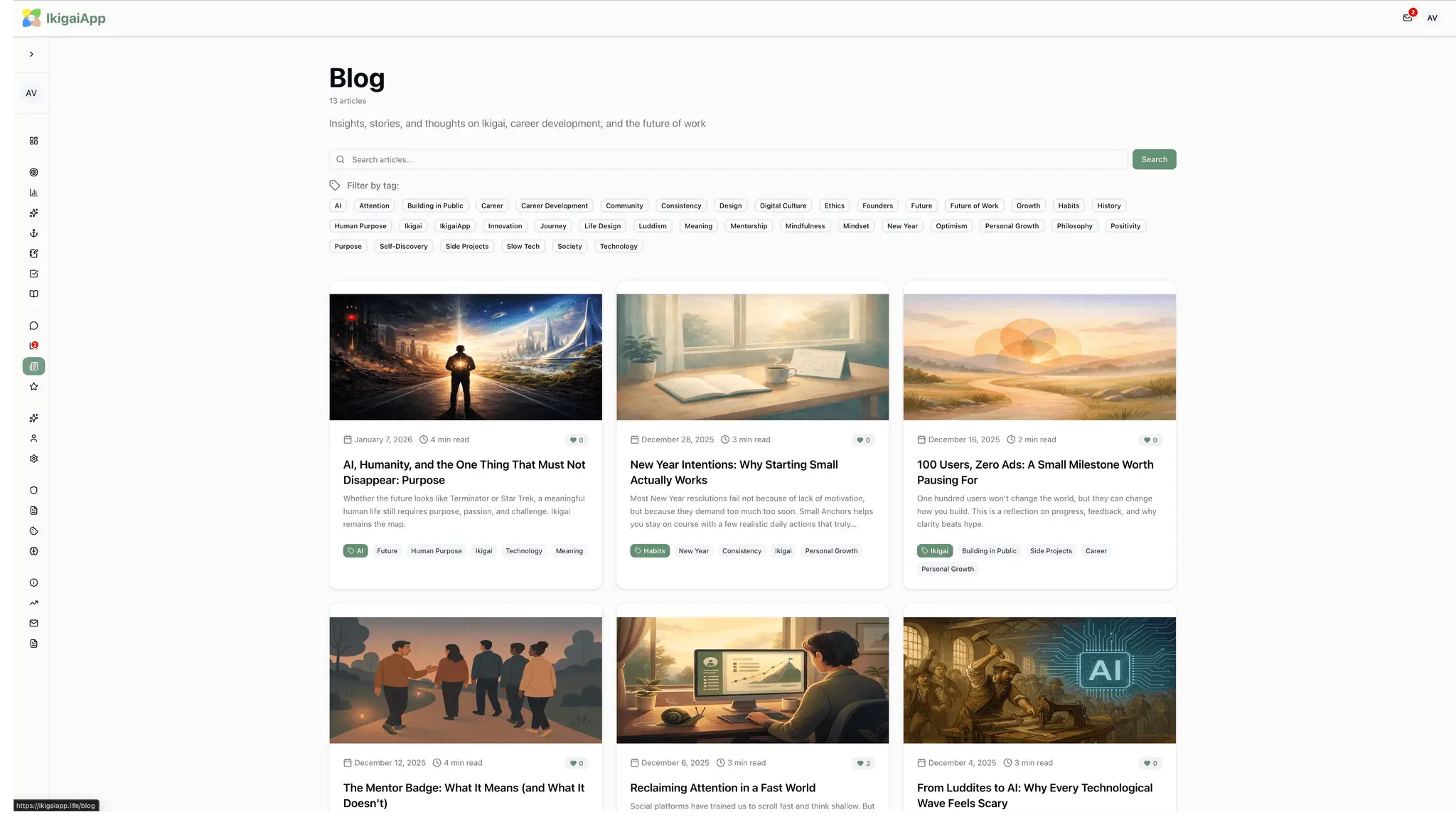Open the brain icon in the sidebar

pos(33,551)
